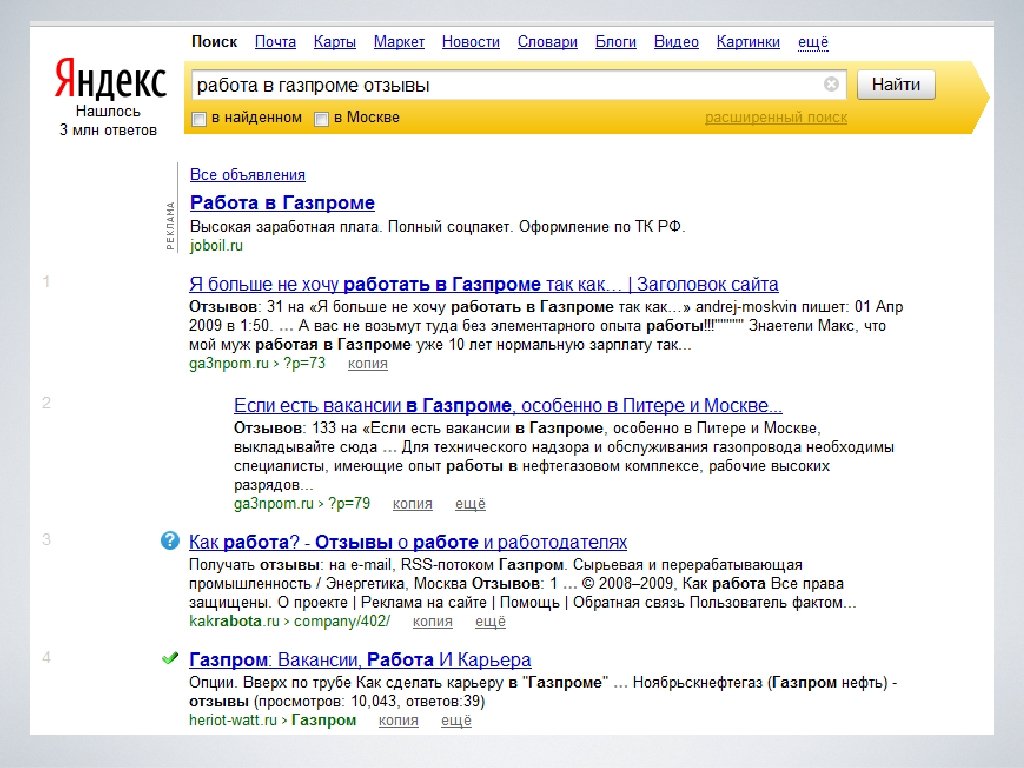This screenshot has height=768, width=1024.
Task: Click "Все объявления" link
Action: (x=247, y=175)
